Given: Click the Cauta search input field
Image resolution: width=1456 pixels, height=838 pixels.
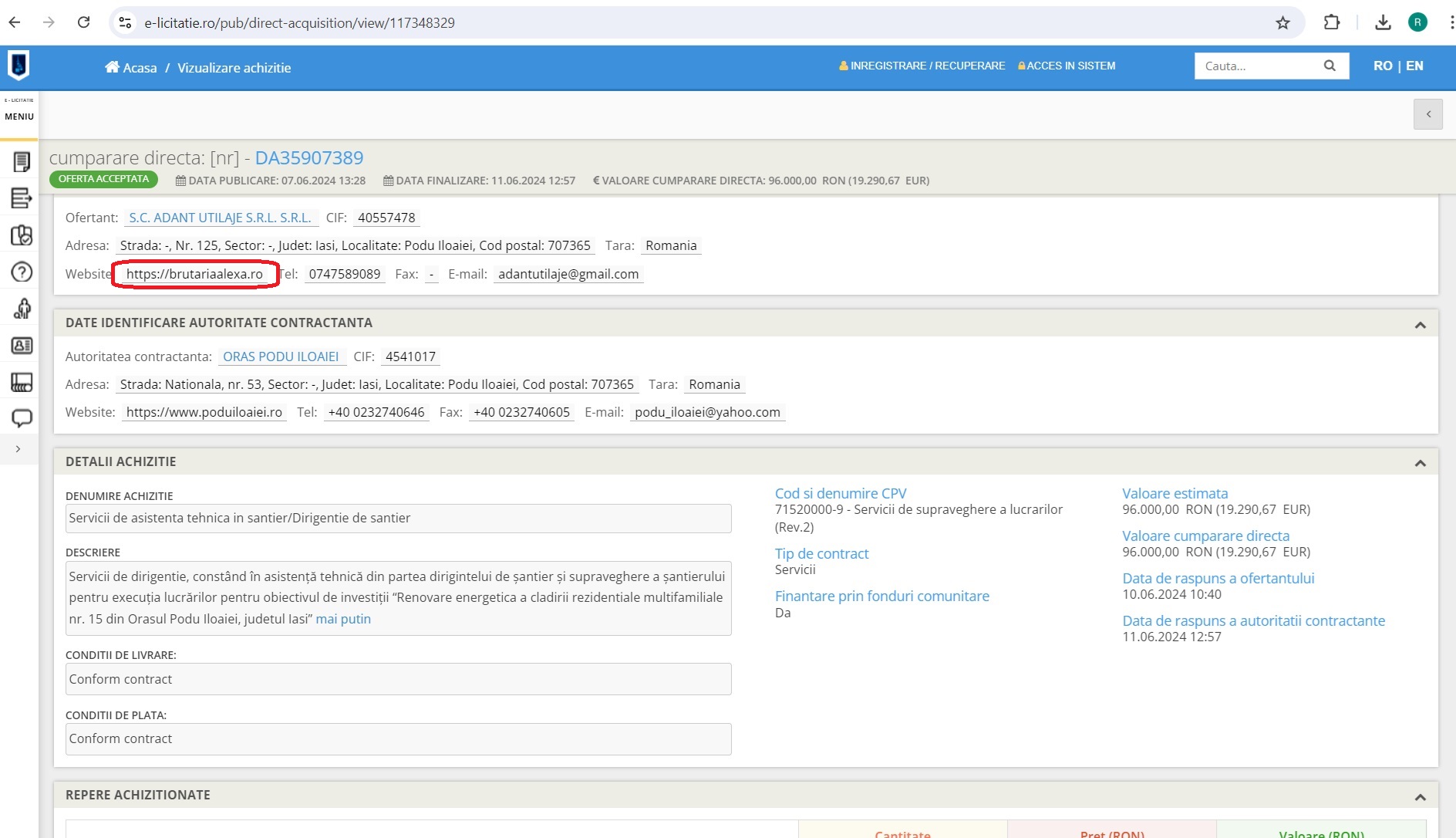Looking at the screenshot, I should click(1259, 66).
